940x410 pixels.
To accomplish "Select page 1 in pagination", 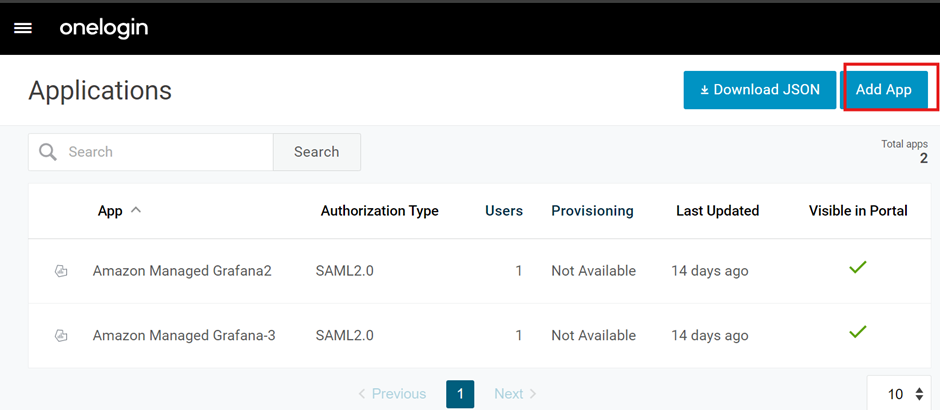I will [460, 394].
